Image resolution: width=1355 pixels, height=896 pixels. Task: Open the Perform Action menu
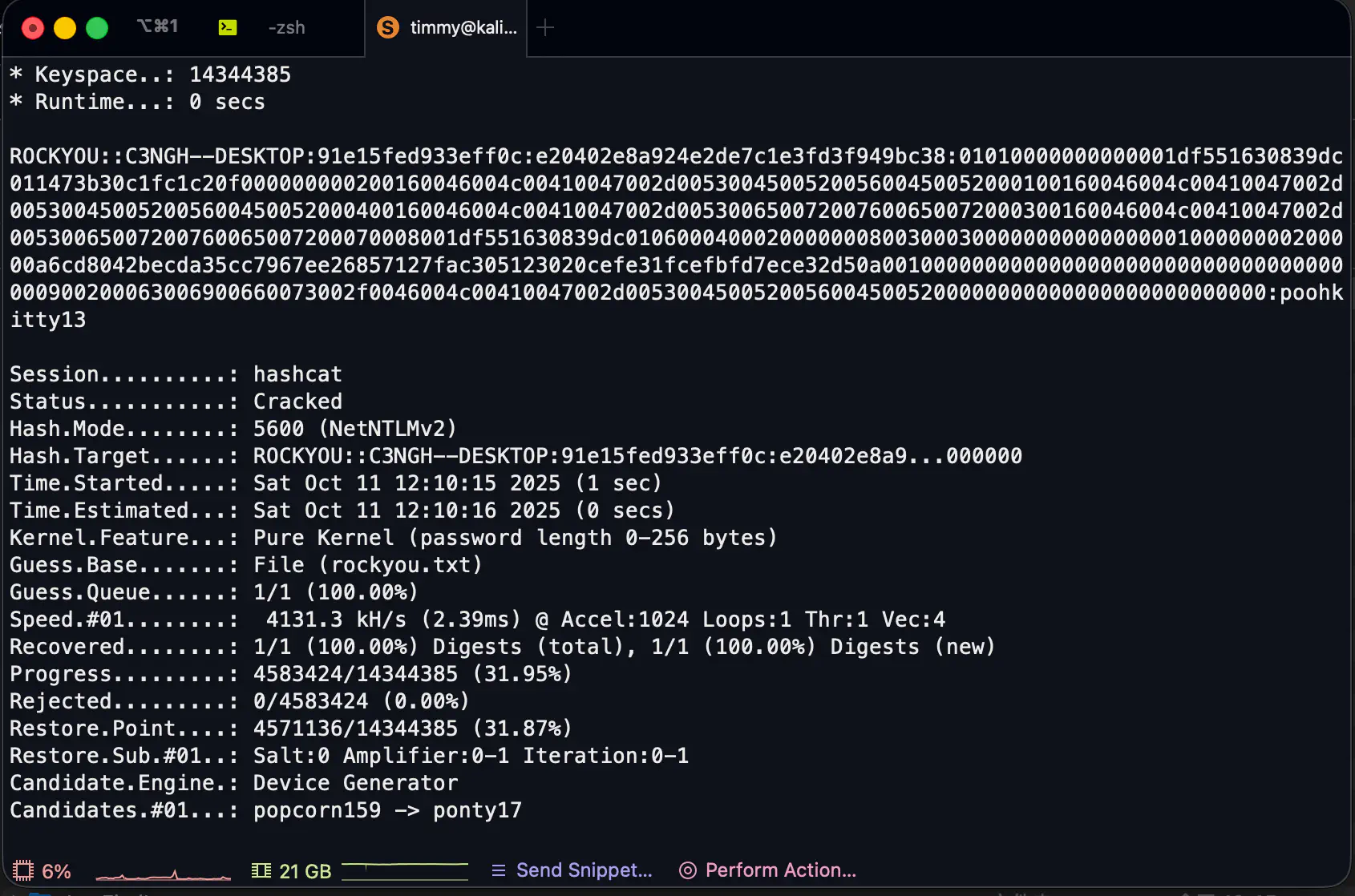click(780, 870)
